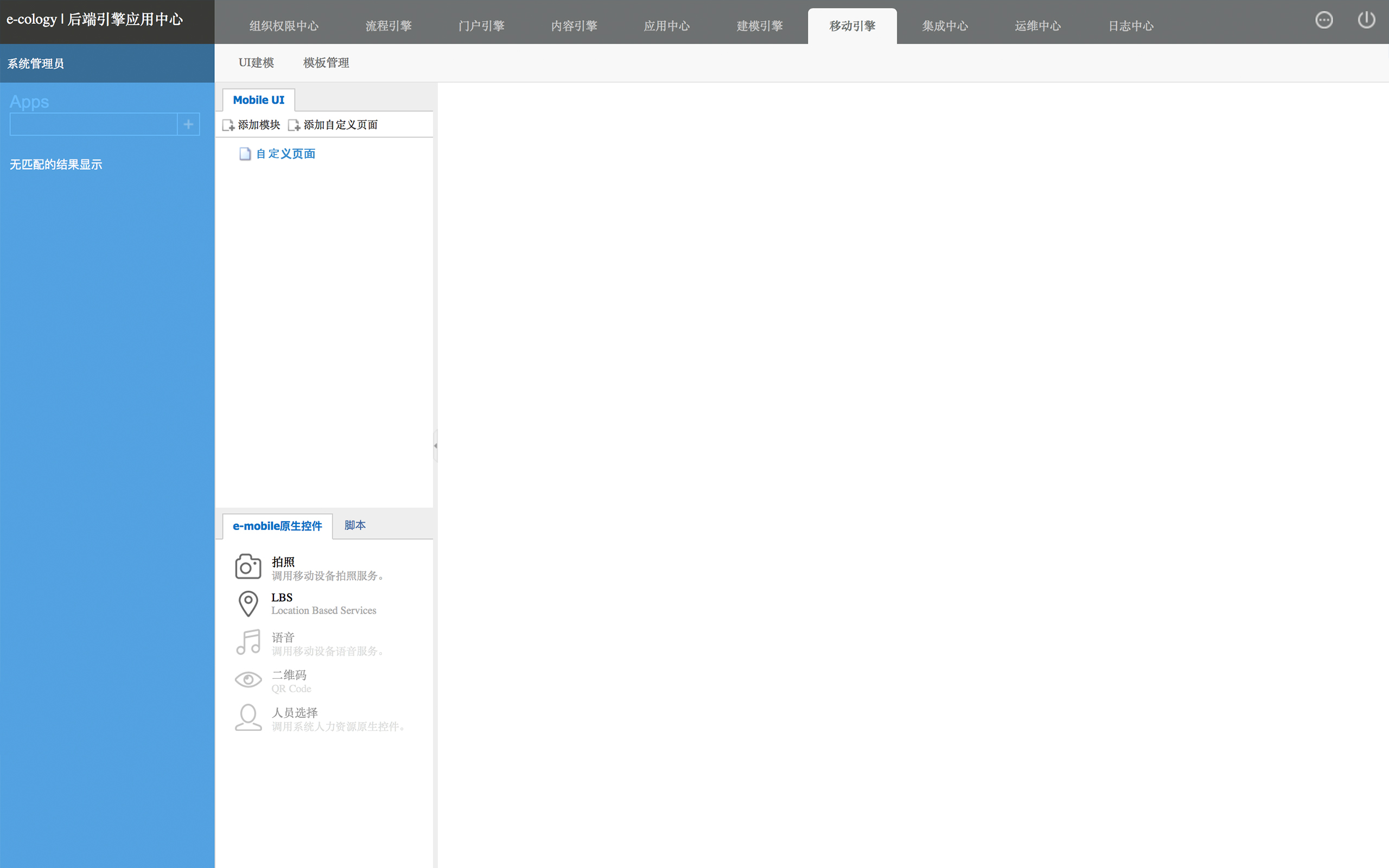Click the e-cology 后端引擎应用中心 title
The image size is (1389, 868).
pos(95,20)
